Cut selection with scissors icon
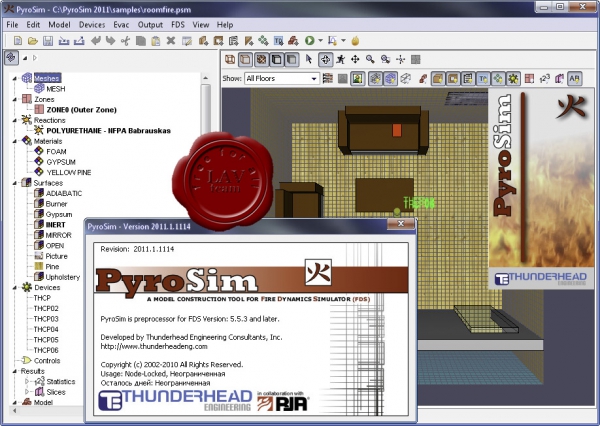600x426 pixels. point(125,41)
